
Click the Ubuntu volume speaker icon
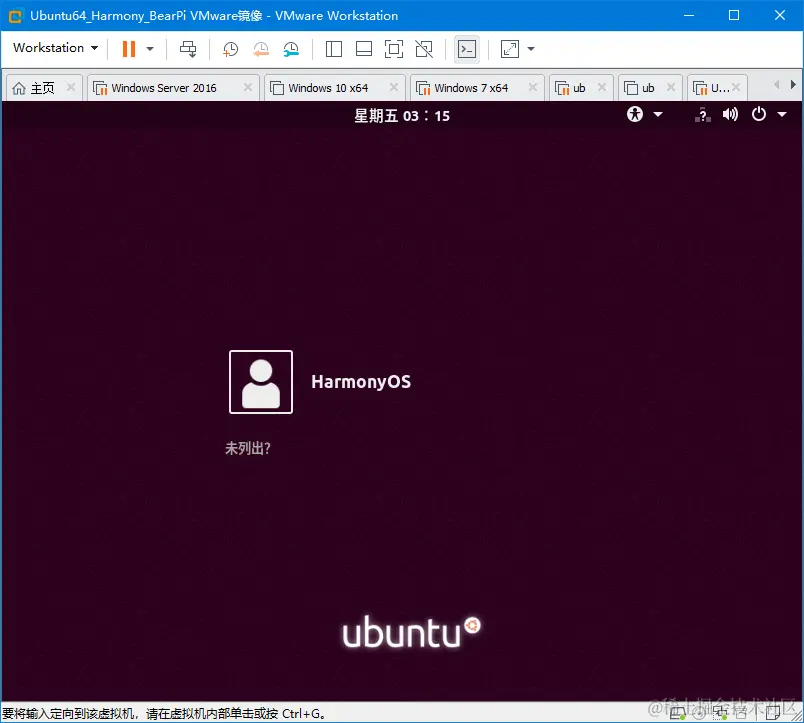coord(730,114)
